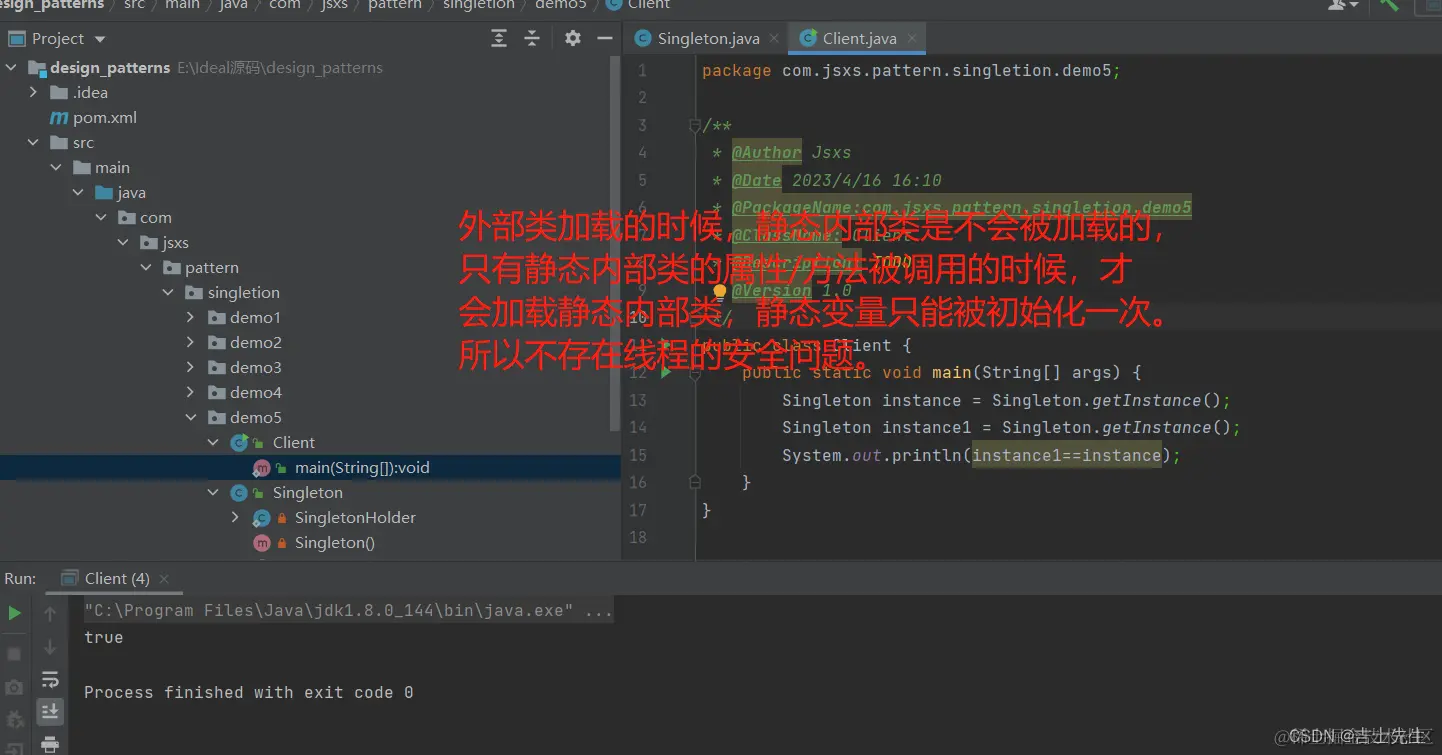
Task: Click 'Singleton instance1' line 14 in editor
Action: [x=1011, y=427]
